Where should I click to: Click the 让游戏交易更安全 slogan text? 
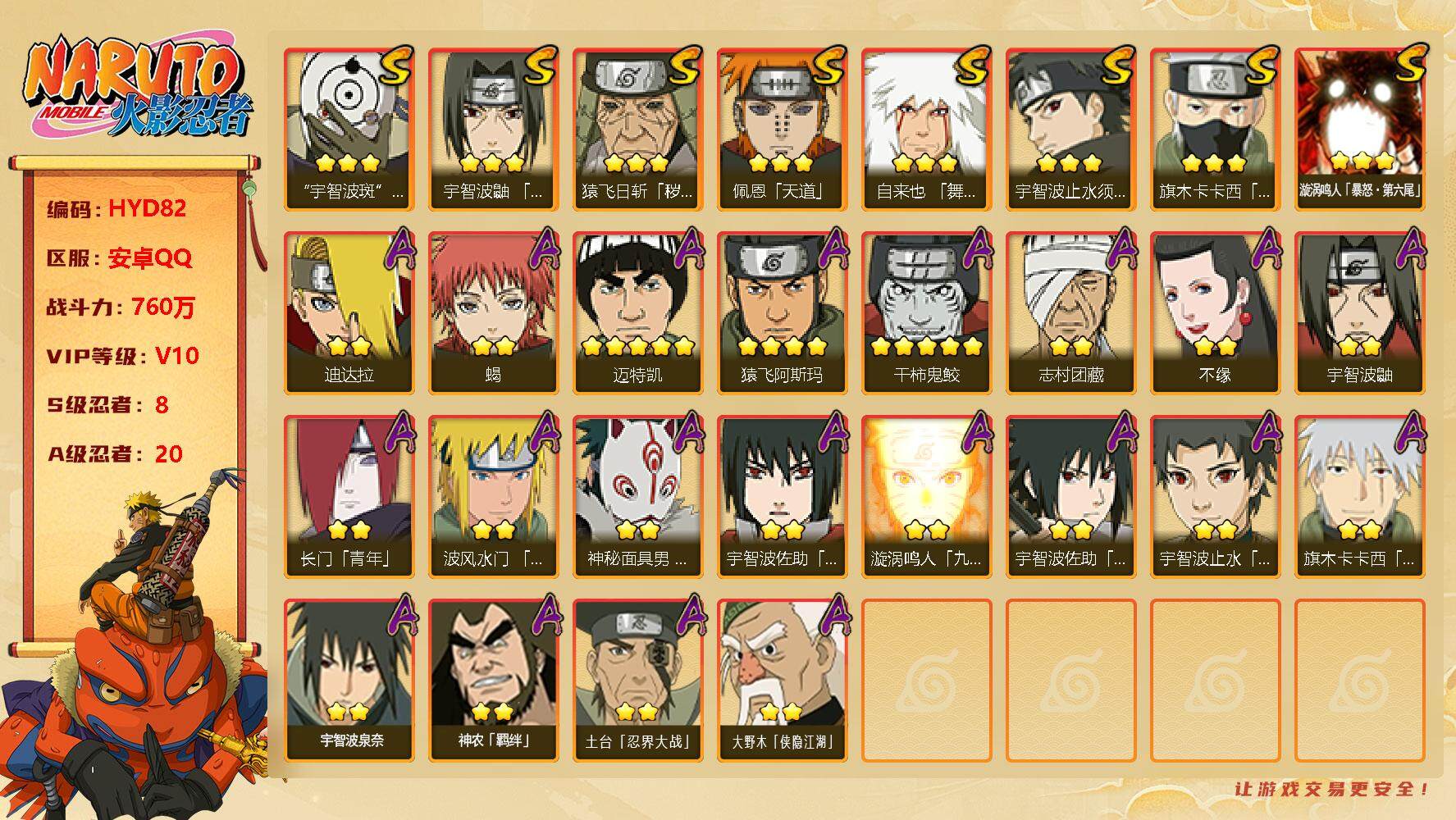(1331, 789)
